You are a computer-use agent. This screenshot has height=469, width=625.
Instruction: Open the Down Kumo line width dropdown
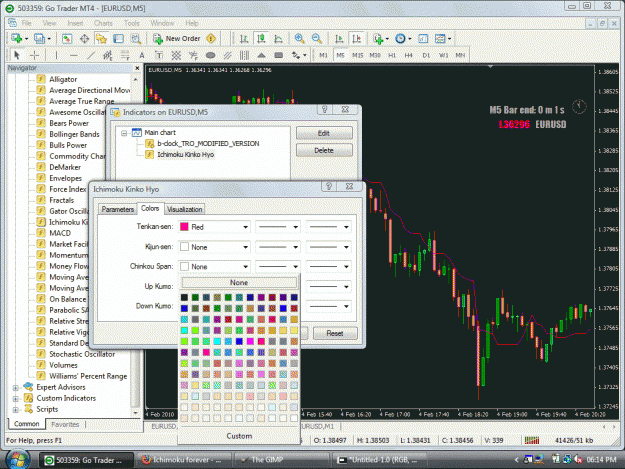point(329,306)
